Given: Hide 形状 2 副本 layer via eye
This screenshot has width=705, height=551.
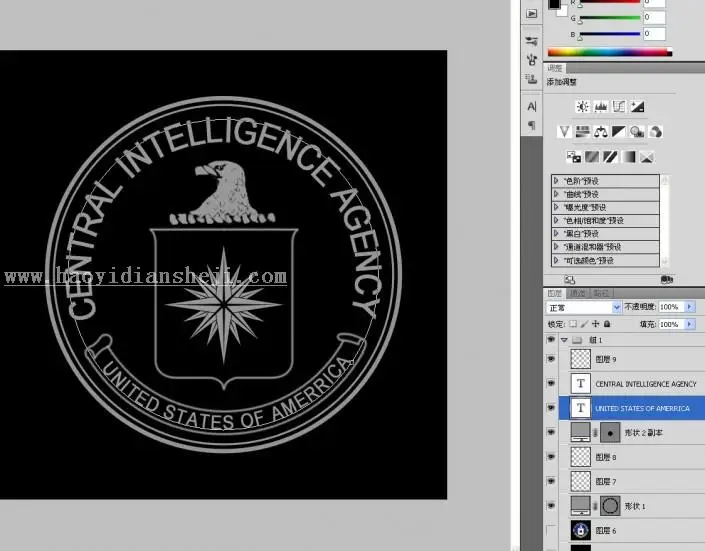Looking at the screenshot, I should [551, 432].
